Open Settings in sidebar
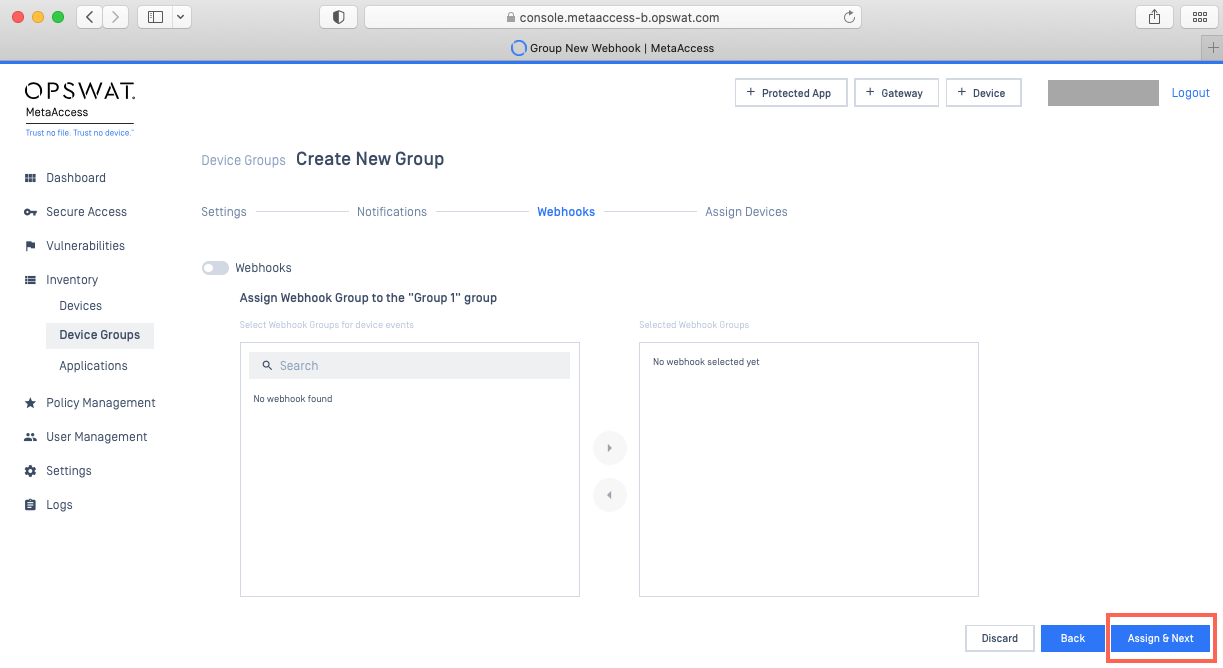The height and width of the screenshot is (668, 1223). 69,471
